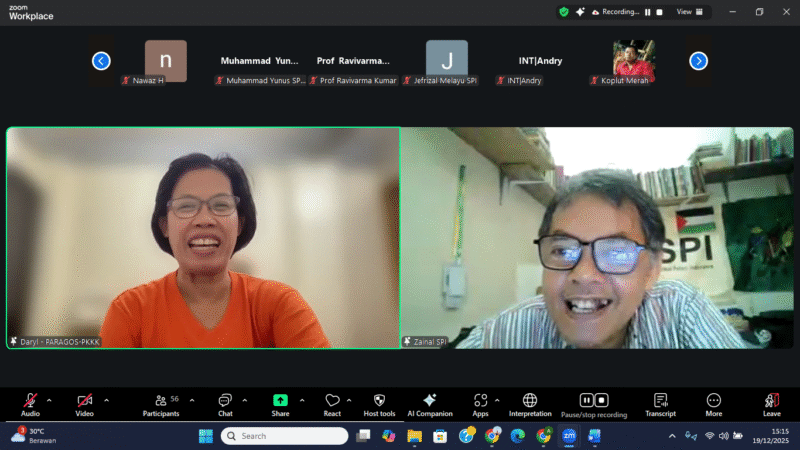Turn on camera with Video button
The height and width of the screenshot is (450, 800).
85,401
